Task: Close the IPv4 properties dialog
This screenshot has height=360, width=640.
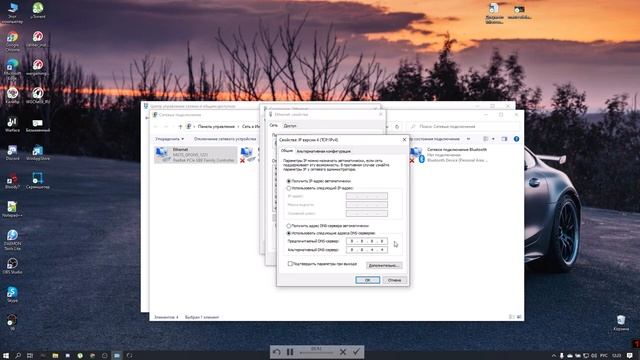Action: tap(404, 140)
